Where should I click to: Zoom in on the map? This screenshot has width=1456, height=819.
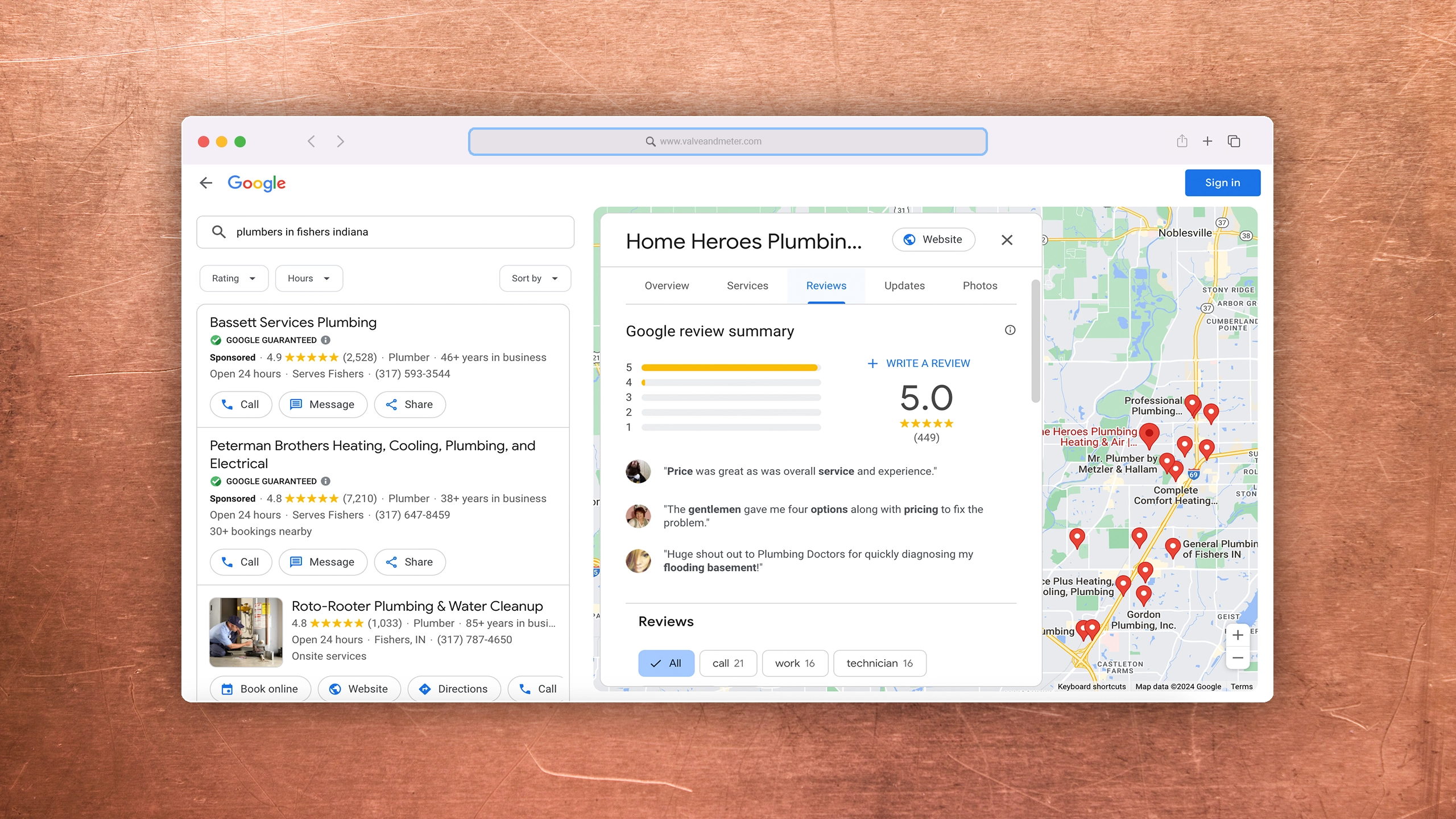click(1238, 635)
